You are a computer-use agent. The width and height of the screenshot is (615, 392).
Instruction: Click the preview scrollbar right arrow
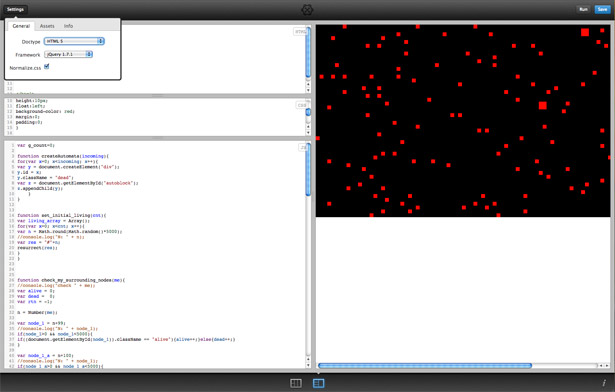point(607,365)
